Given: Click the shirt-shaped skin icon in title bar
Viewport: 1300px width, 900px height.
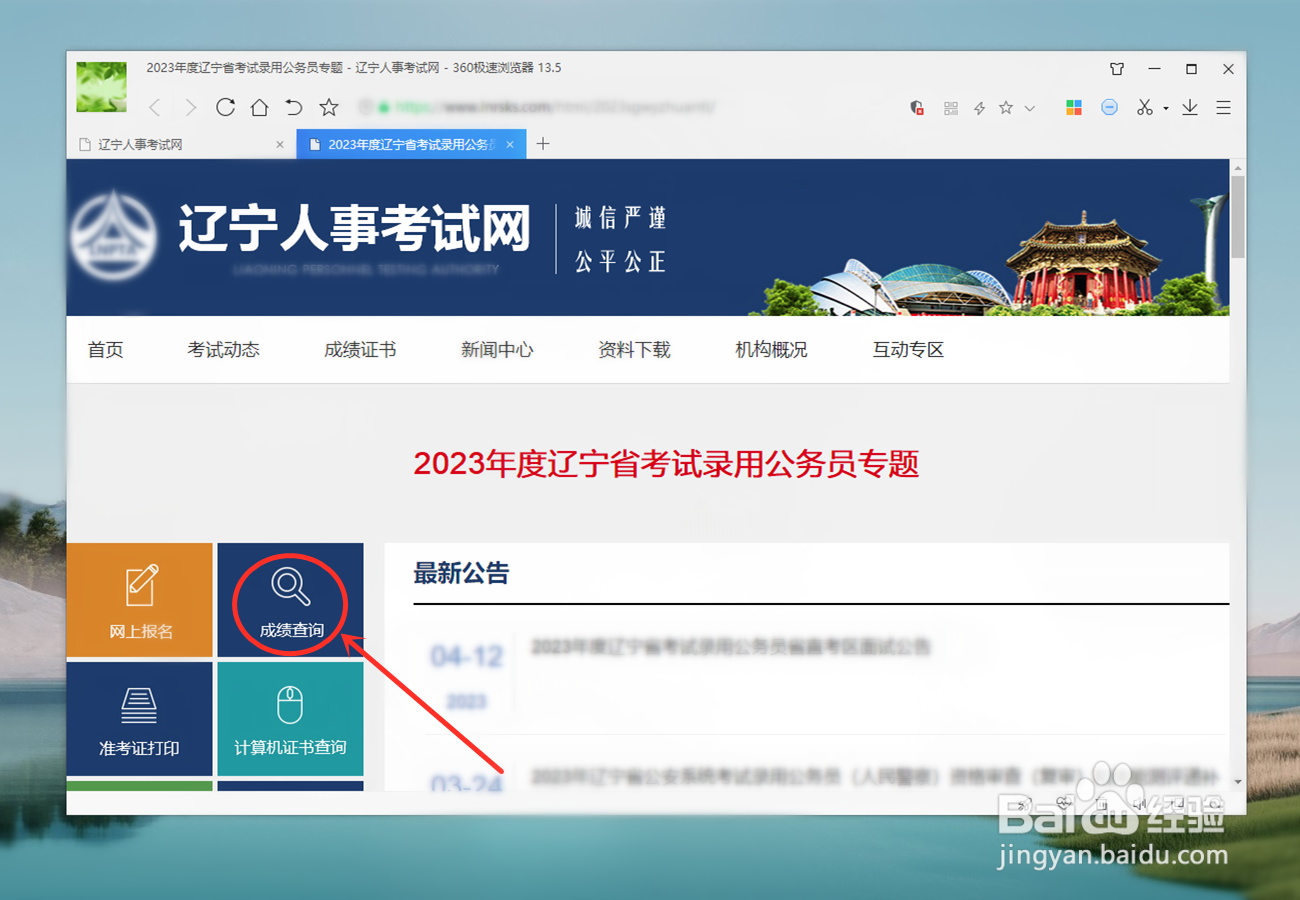Looking at the screenshot, I should click(1118, 69).
